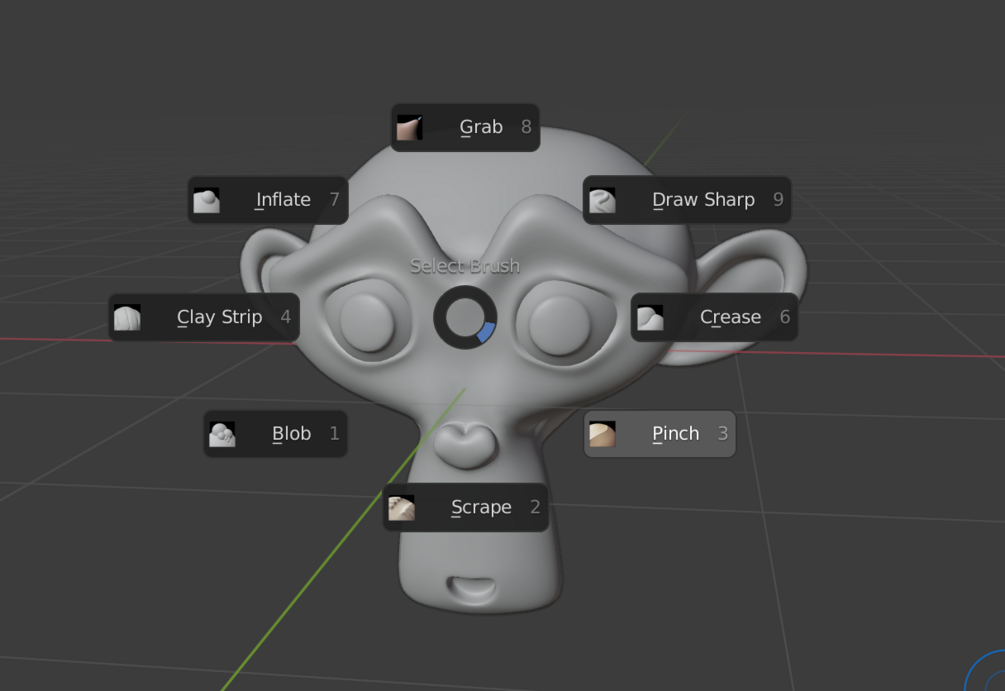Pick the Inflate brush thumbnail icon
This screenshot has height=691, width=1005.
(x=206, y=200)
